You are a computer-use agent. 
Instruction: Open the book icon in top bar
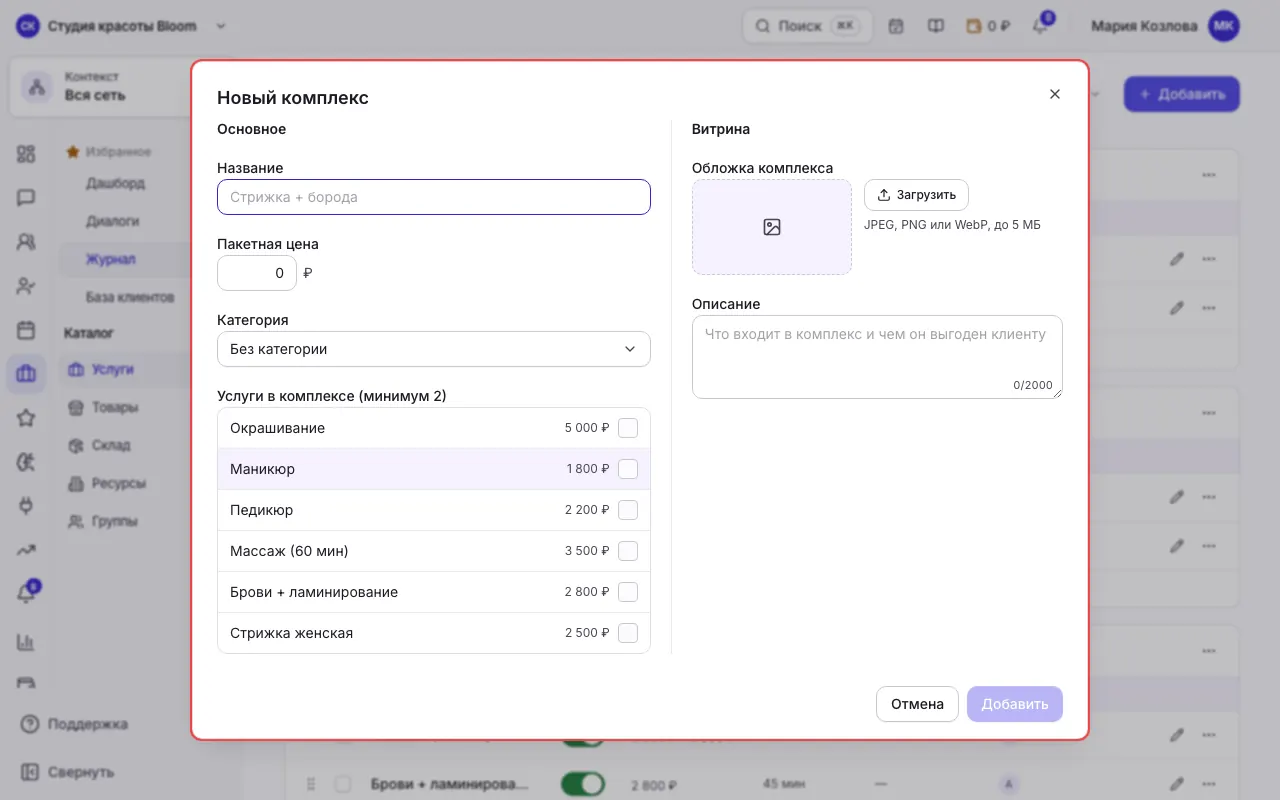click(936, 26)
